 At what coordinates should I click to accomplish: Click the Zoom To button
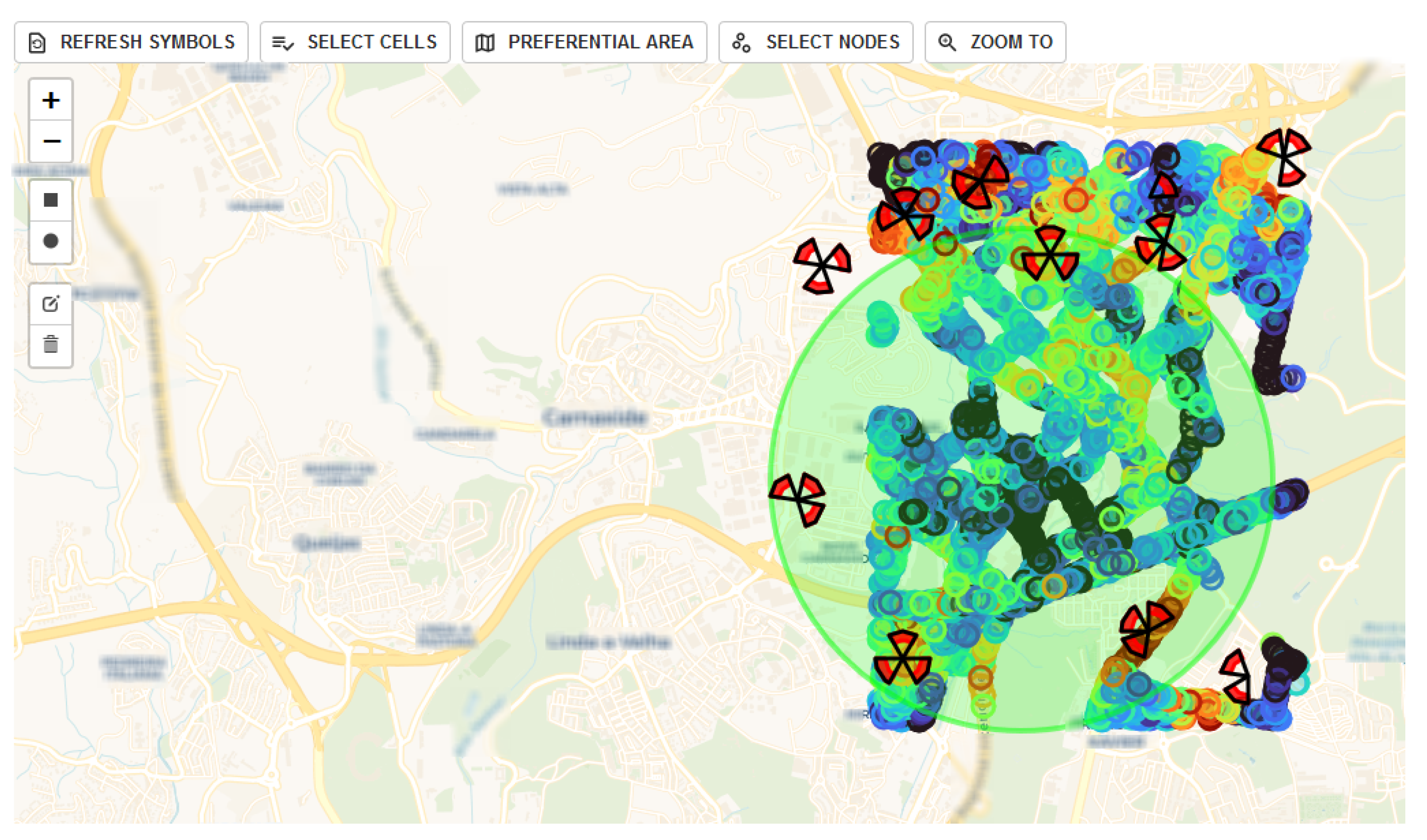(996, 42)
